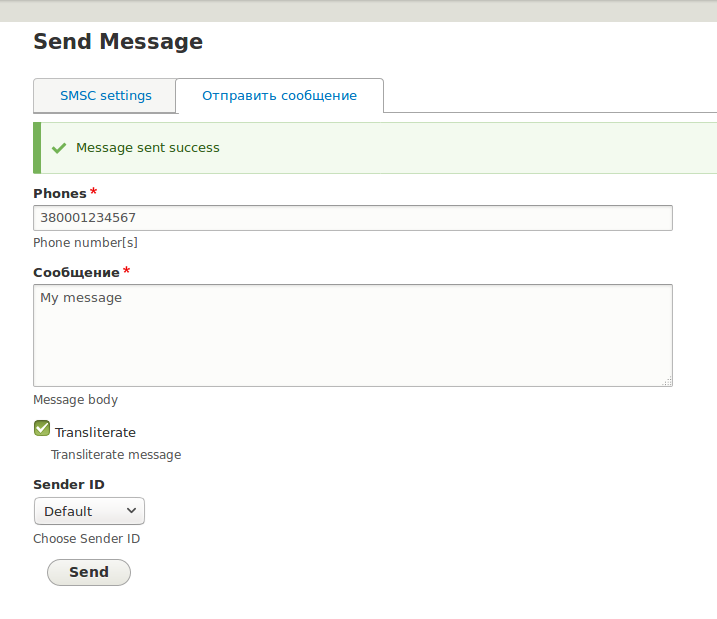
Task: Untick the Transliterate checkbox
Action: point(42,429)
